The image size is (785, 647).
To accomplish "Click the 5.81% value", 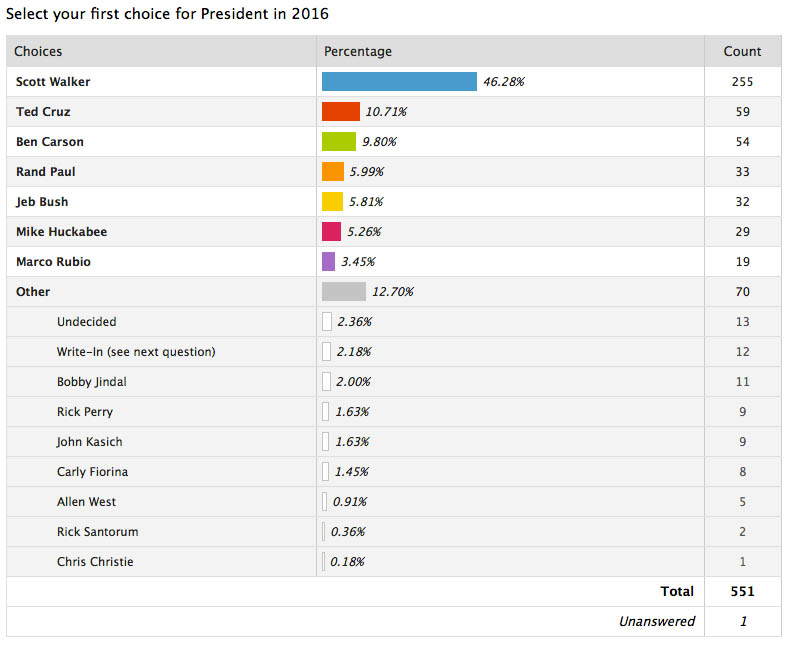I will [x=366, y=202].
